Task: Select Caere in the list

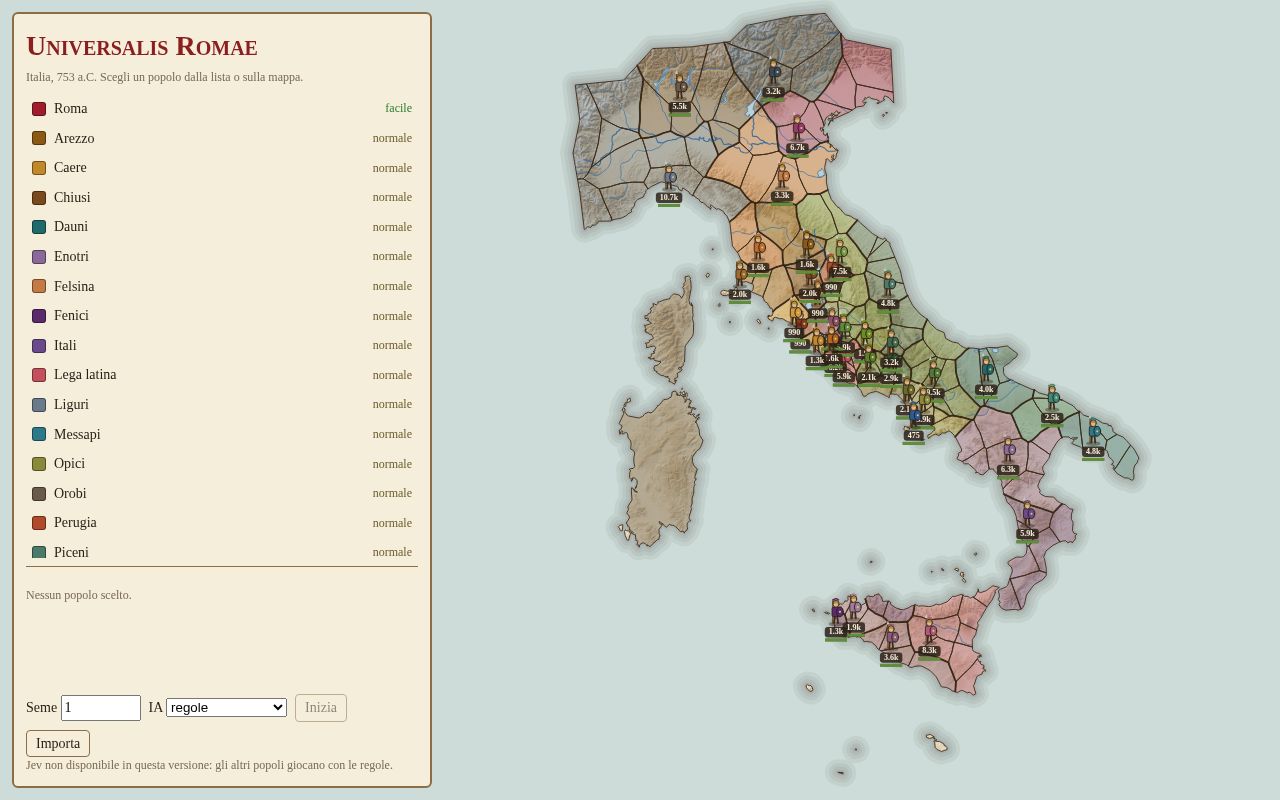Action: pyautogui.click(x=222, y=168)
